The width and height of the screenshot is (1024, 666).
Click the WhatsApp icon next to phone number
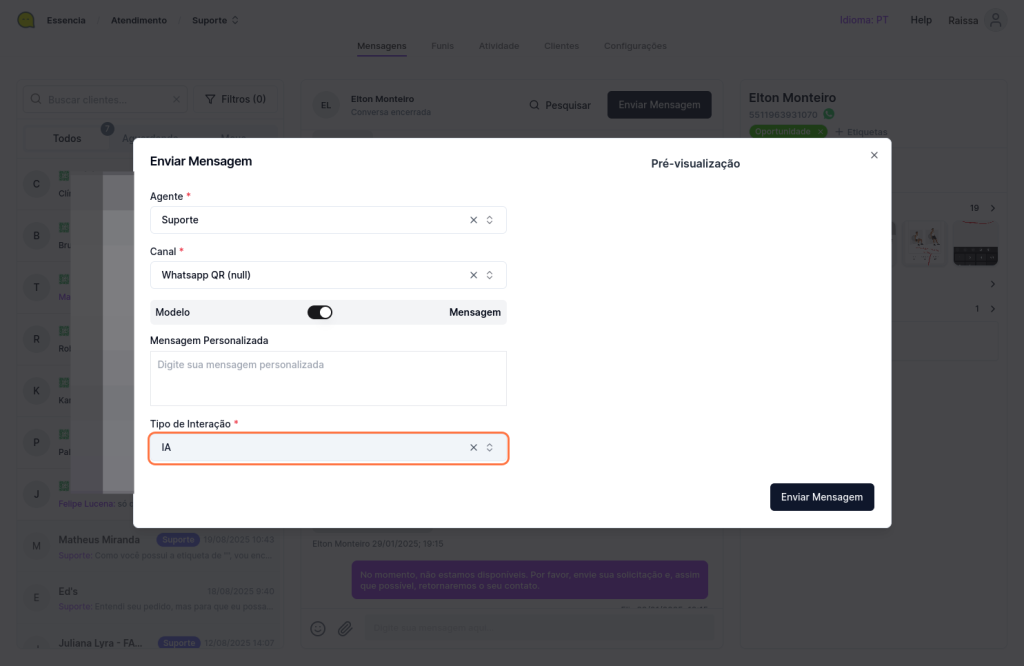828,115
